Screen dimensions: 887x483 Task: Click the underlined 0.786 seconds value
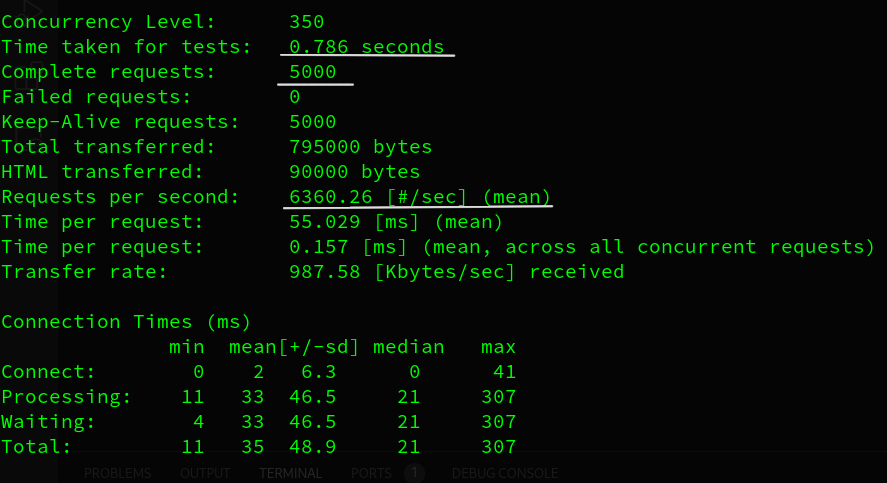click(366, 47)
